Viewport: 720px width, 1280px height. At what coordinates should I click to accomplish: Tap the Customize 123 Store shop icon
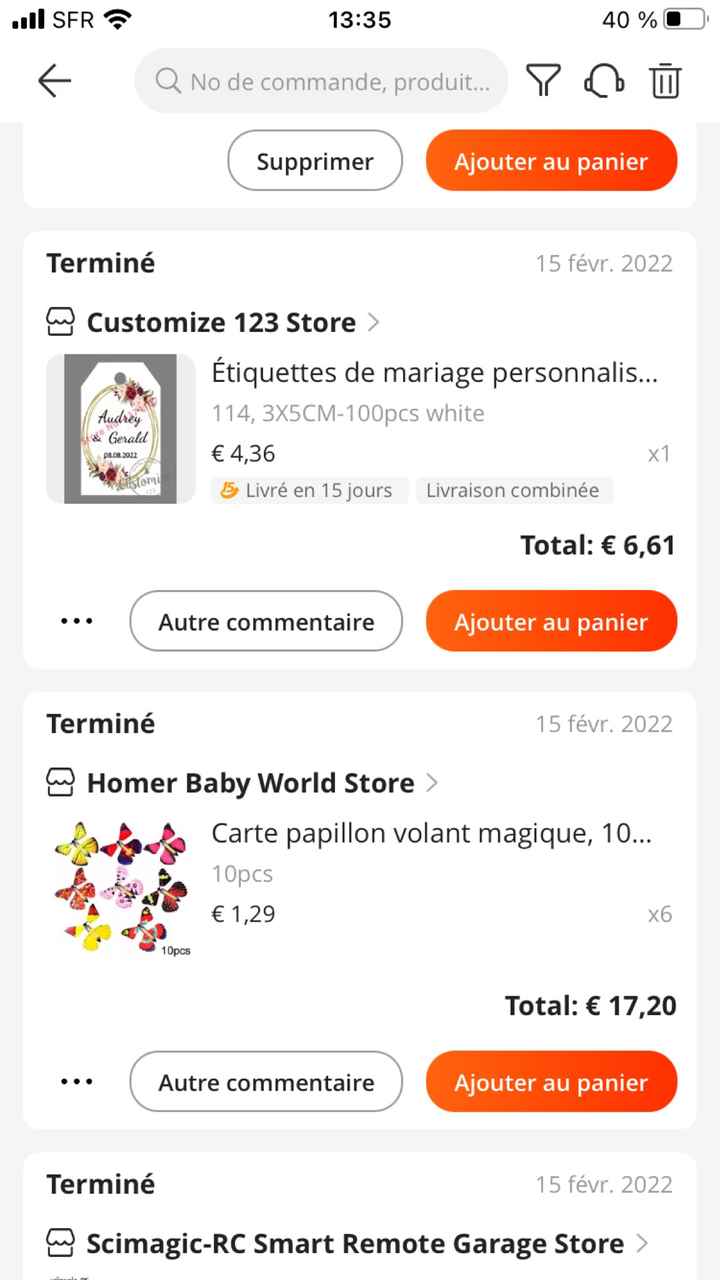(61, 322)
